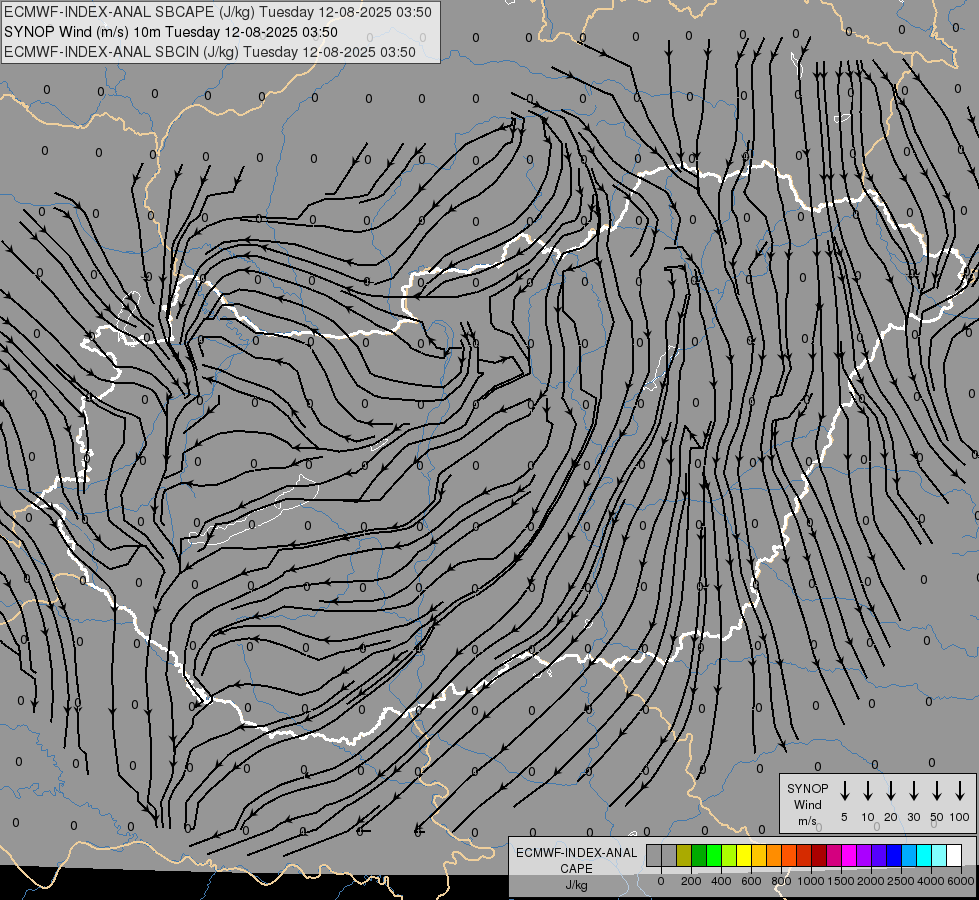Click the 1000 tick value on CAPE scale

pyautogui.click(x=810, y=881)
